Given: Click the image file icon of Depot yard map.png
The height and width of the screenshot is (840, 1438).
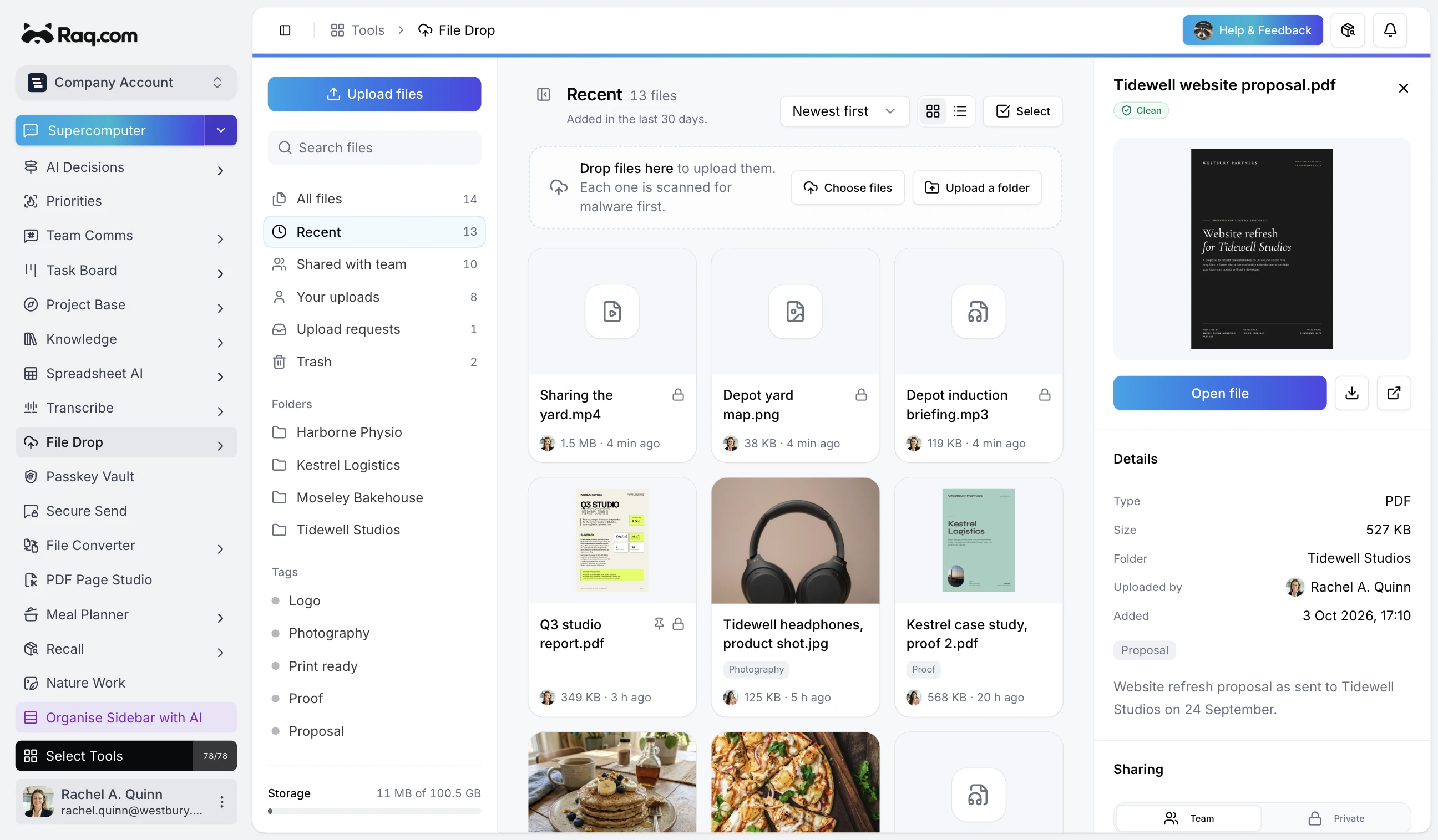Looking at the screenshot, I should (x=795, y=312).
